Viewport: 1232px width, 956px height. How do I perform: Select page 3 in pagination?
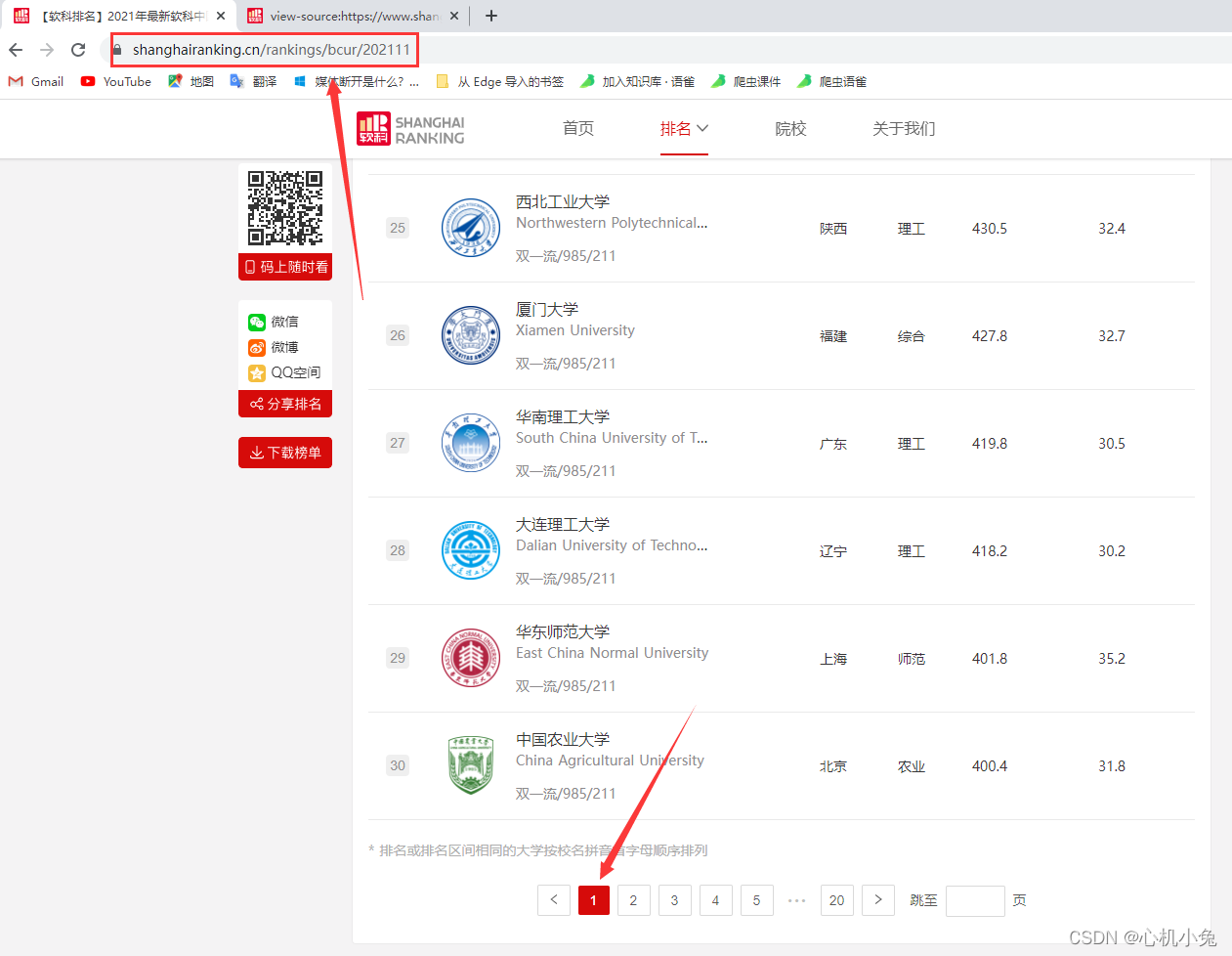[675, 900]
